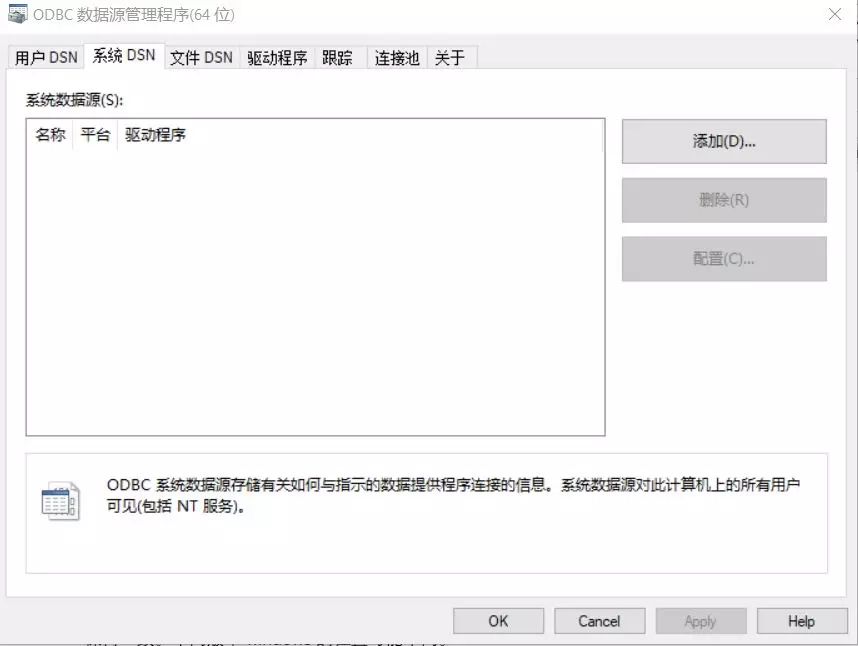Select the 系统 DSN tab
The width and height of the screenshot is (858, 646).
[121, 57]
